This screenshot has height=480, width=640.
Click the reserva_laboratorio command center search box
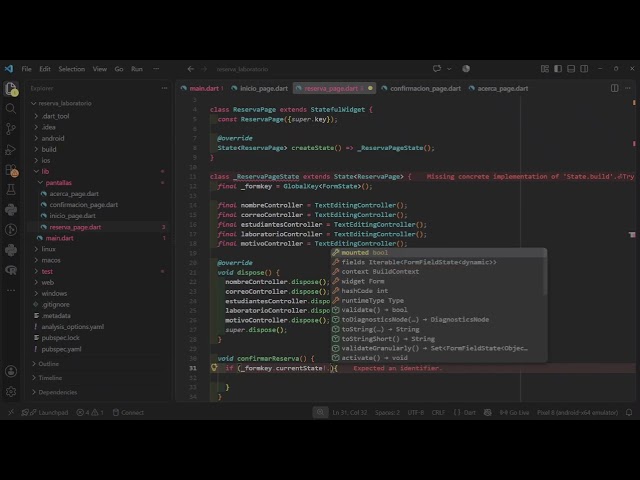(242, 69)
